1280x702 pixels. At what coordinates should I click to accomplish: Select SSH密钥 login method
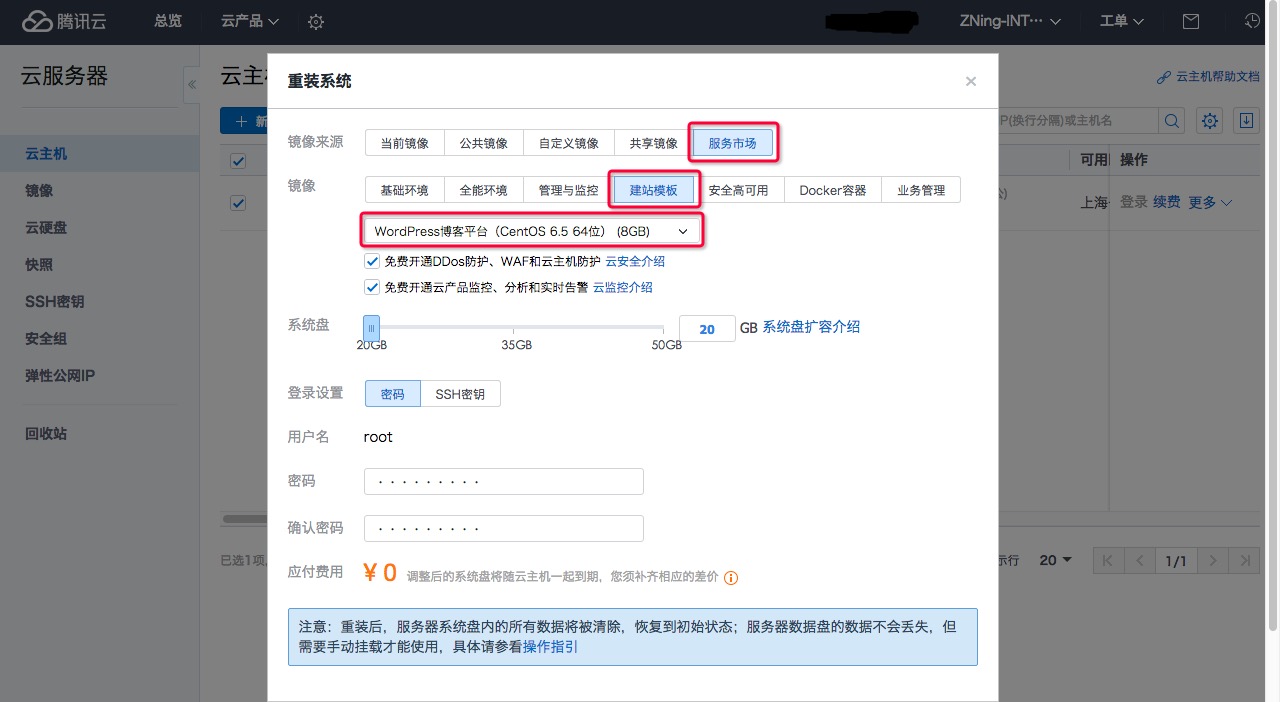(x=460, y=394)
